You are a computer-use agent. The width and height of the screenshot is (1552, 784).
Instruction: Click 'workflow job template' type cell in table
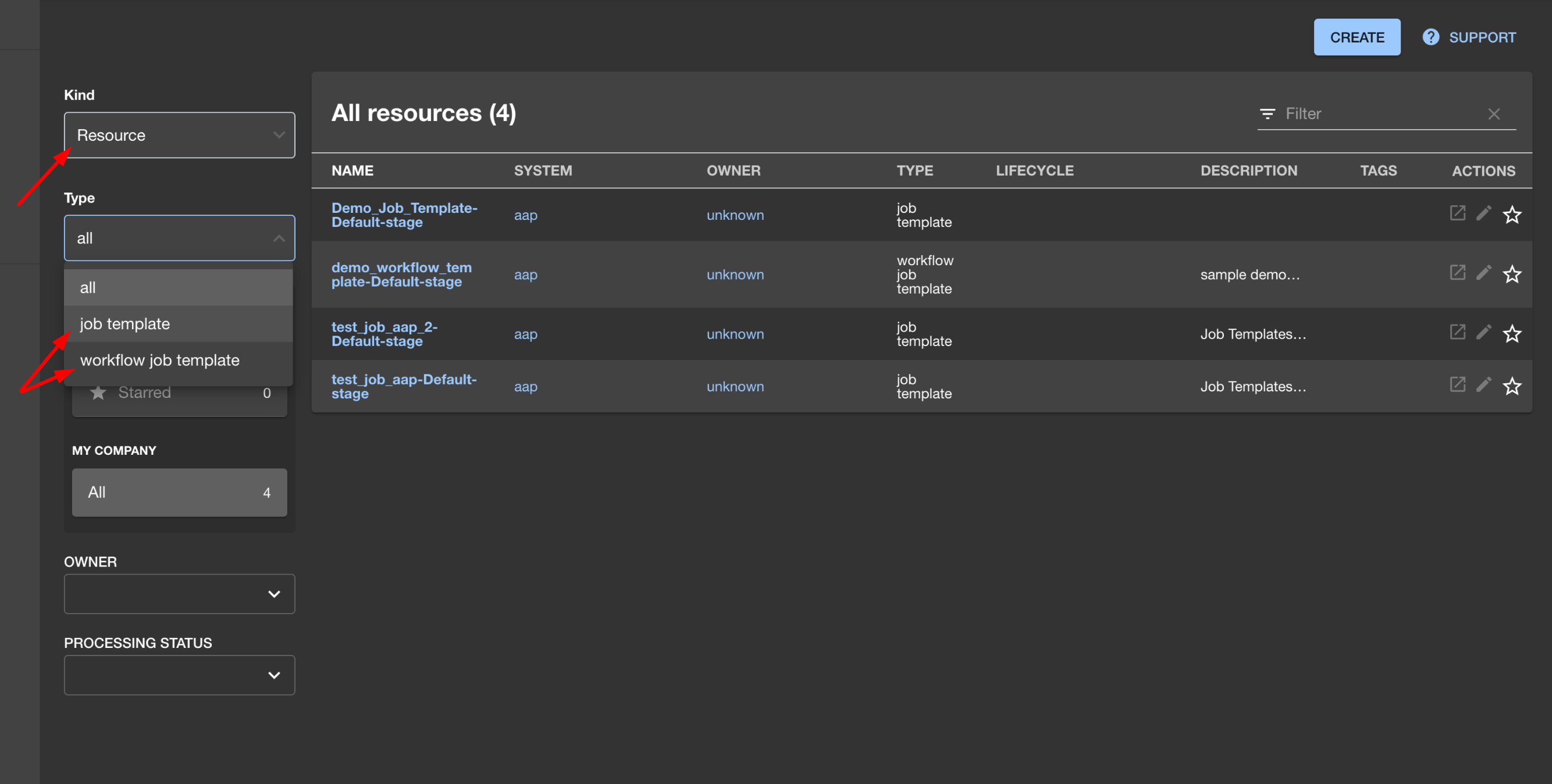[x=925, y=275]
